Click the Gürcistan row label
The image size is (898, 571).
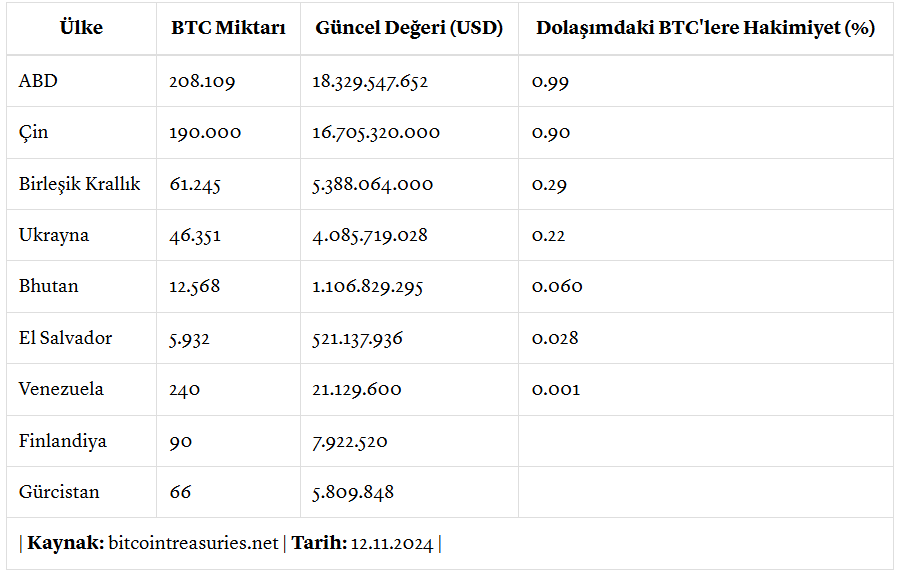[59, 493]
